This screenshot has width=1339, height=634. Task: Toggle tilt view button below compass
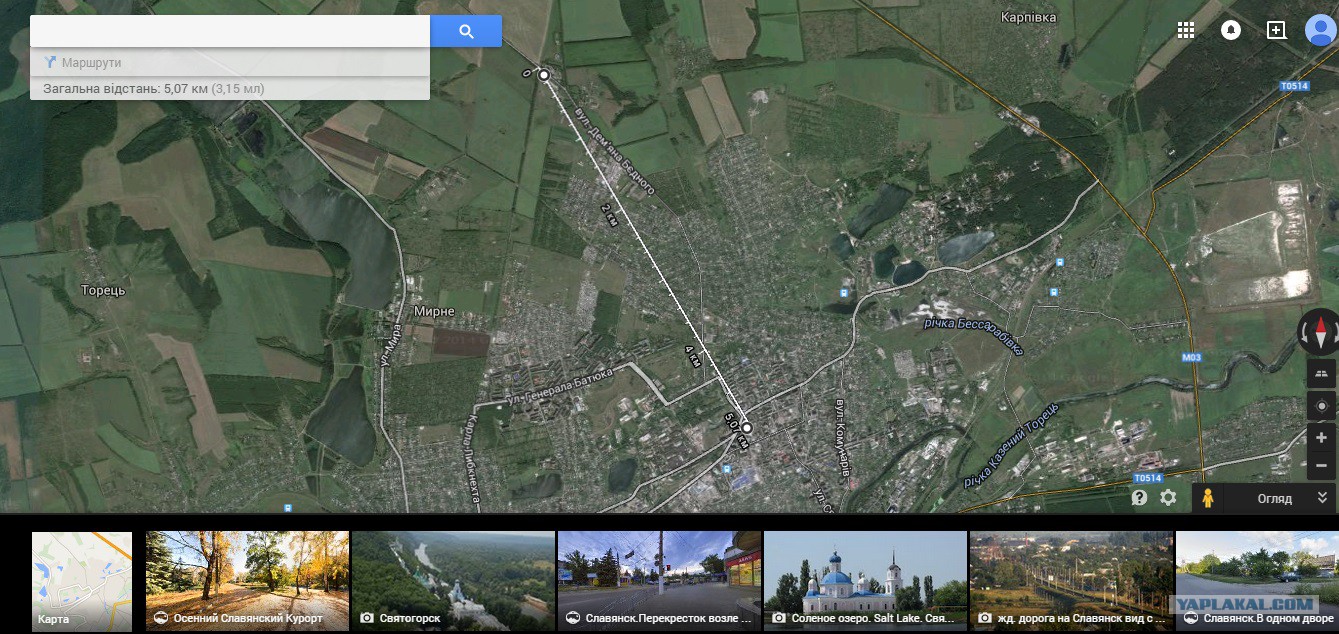pyautogui.click(x=1322, y=373)
